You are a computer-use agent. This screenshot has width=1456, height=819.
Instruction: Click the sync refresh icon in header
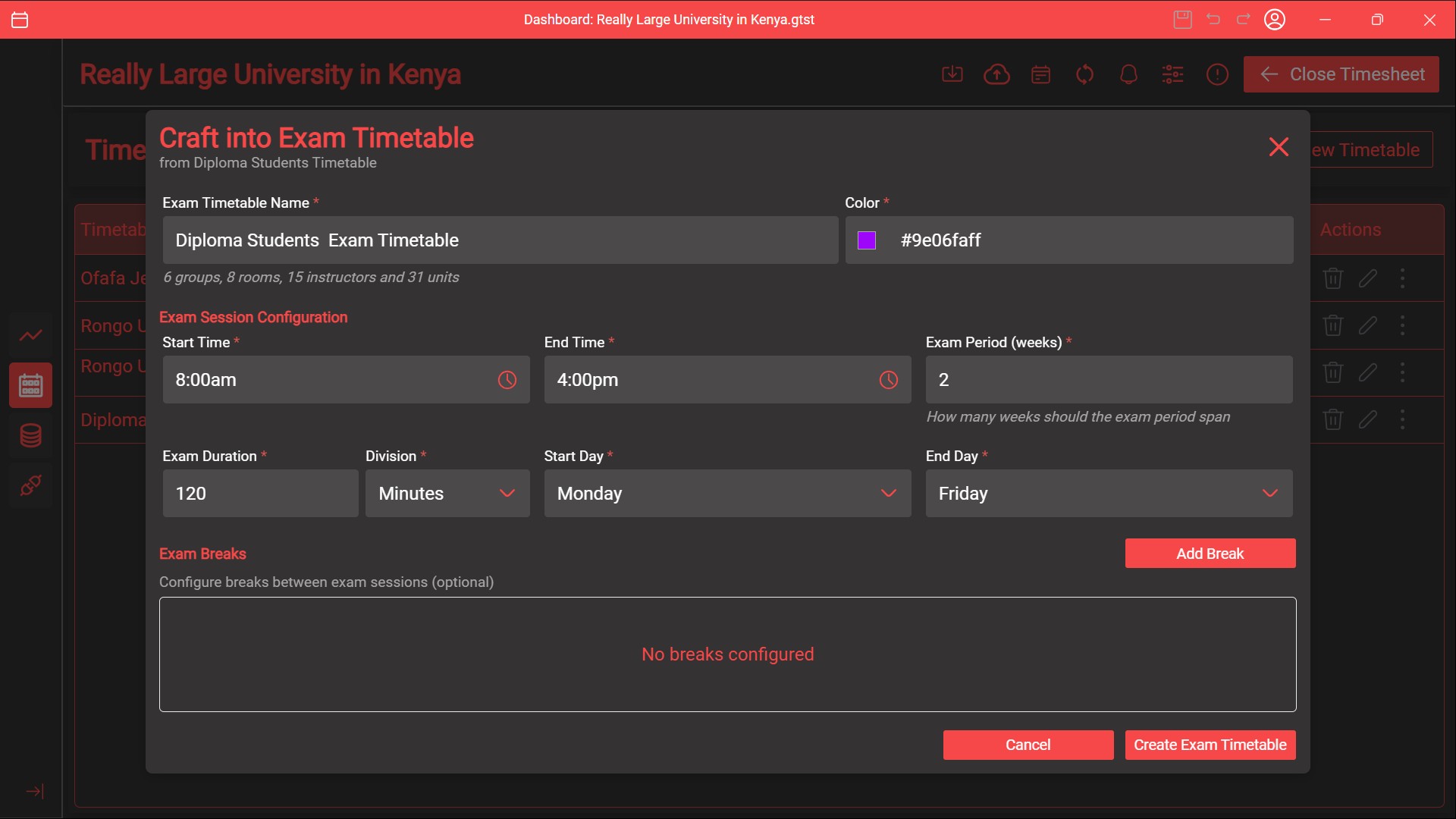1084,74
